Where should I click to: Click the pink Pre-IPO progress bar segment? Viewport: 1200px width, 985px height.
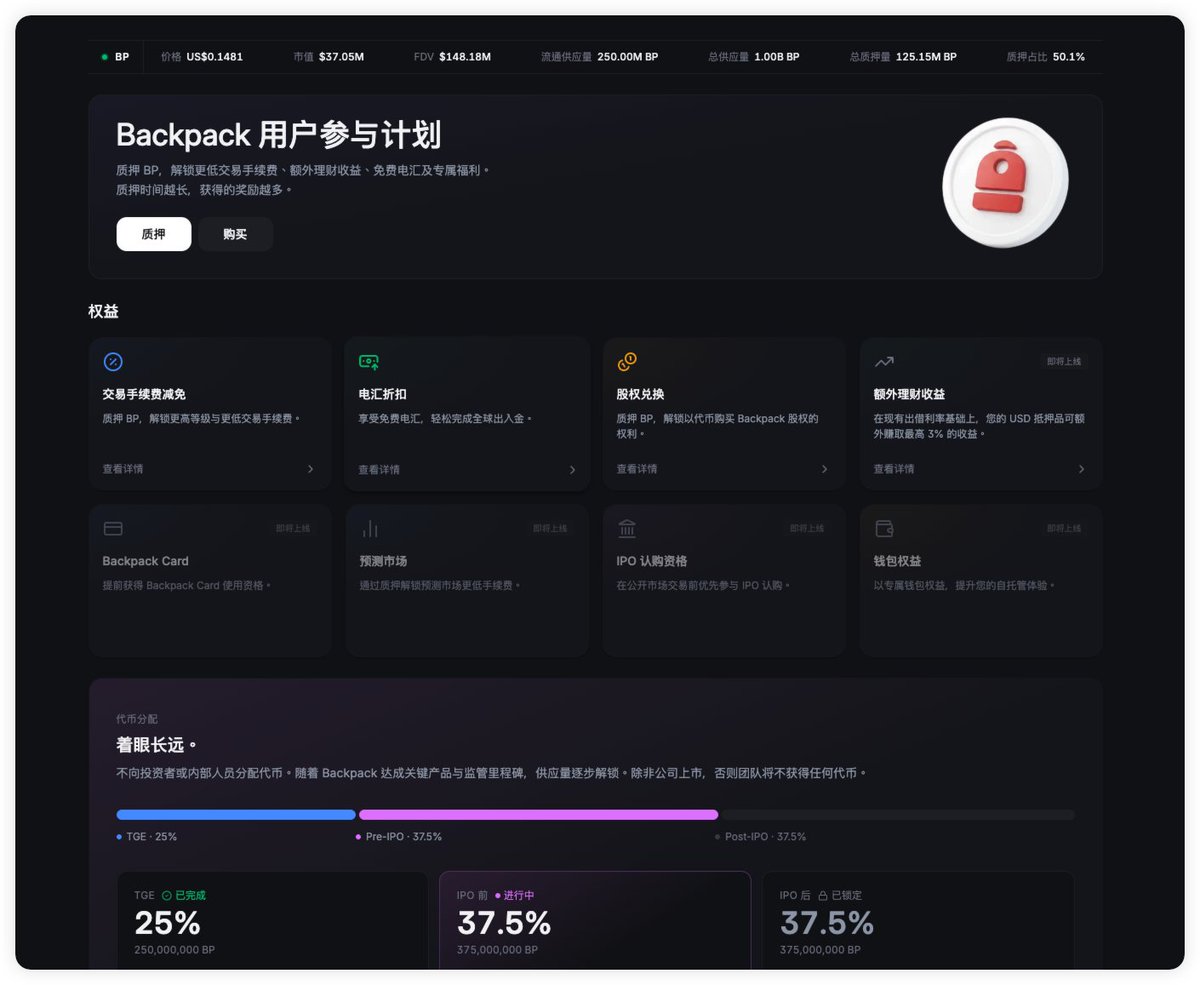click(x=538, y=815)
